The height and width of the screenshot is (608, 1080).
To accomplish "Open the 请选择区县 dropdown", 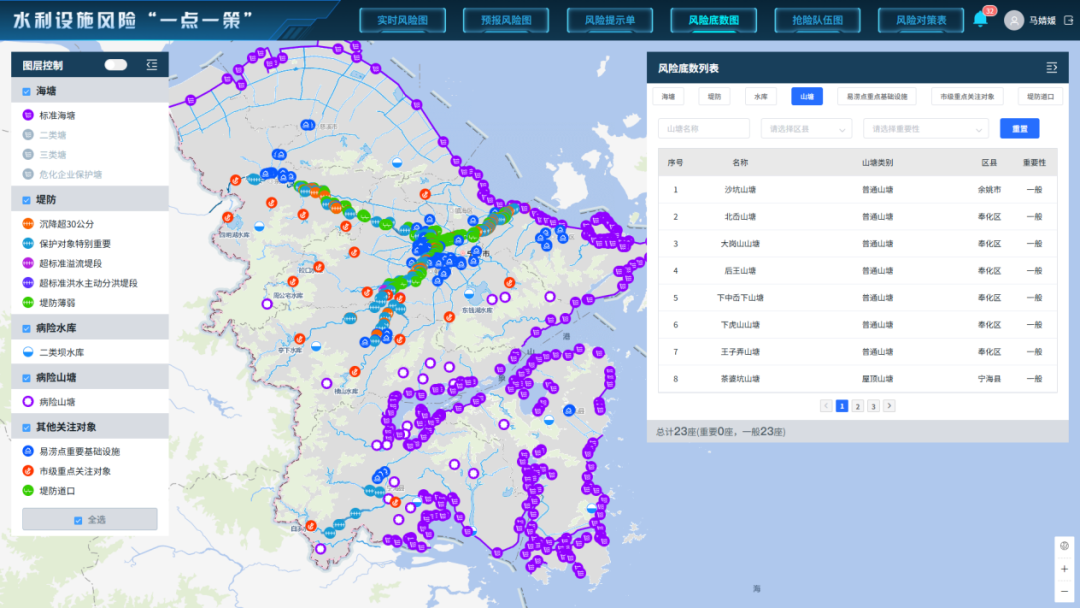I will coord(806,129).
